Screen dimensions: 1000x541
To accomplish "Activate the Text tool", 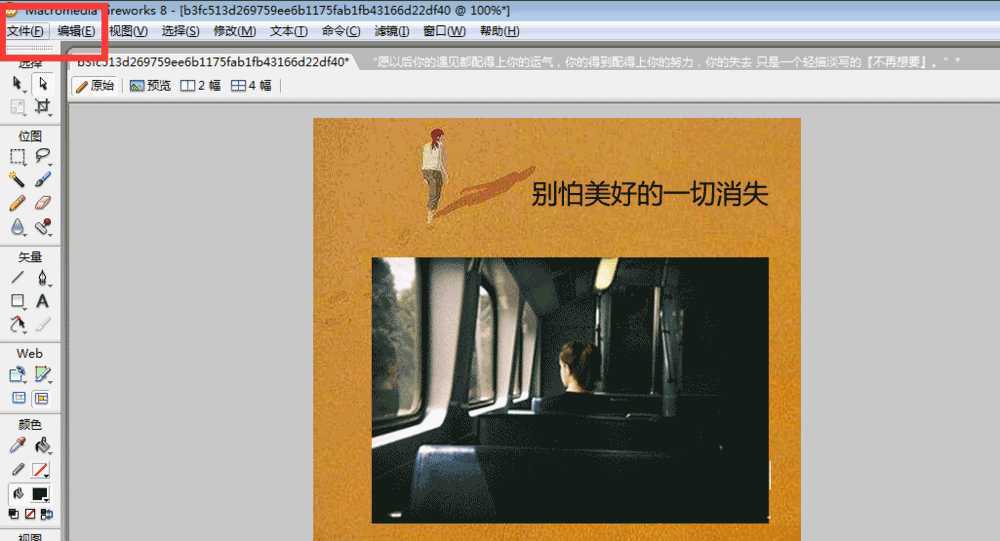I will (x=43, y=301).
